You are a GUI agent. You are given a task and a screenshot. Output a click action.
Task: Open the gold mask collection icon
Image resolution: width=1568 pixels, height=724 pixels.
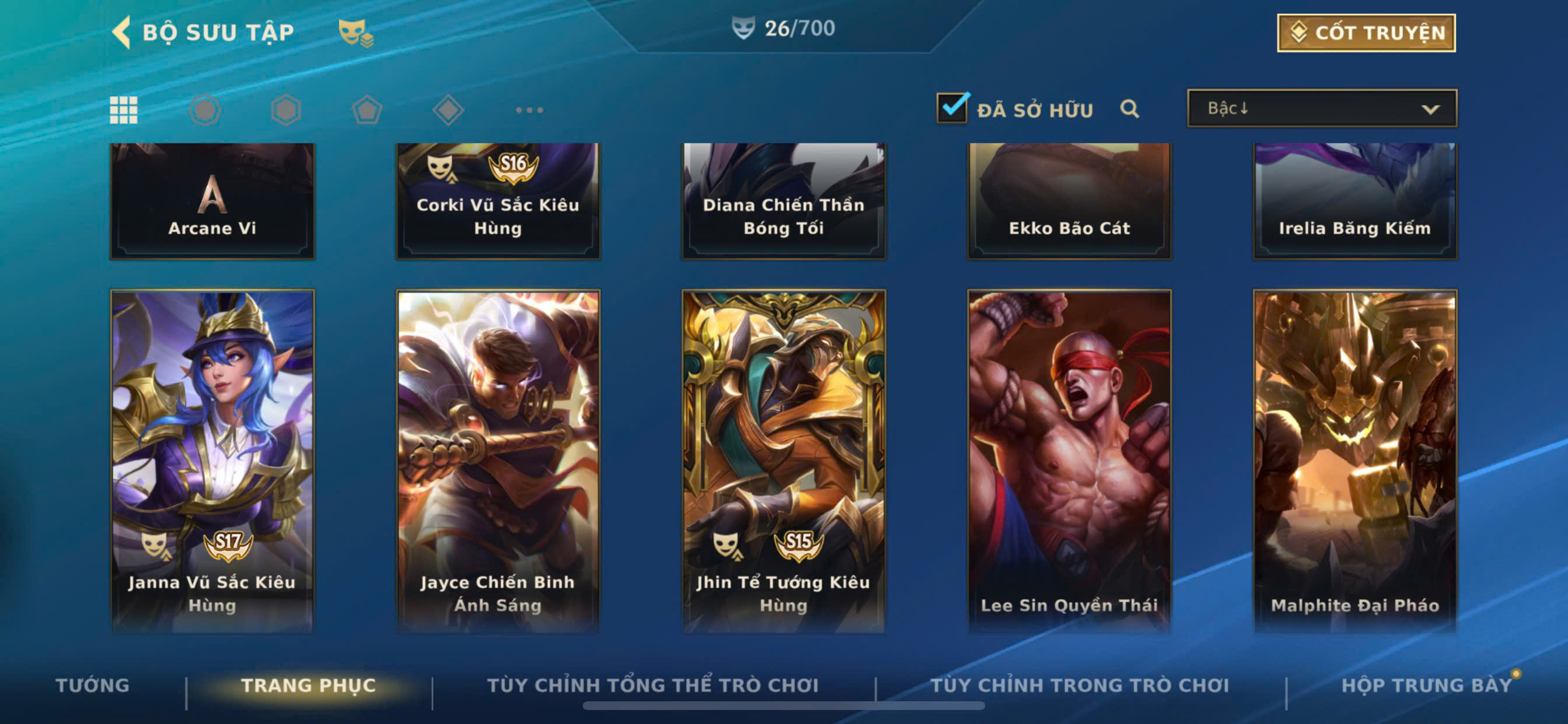click(x=356, y=32)
